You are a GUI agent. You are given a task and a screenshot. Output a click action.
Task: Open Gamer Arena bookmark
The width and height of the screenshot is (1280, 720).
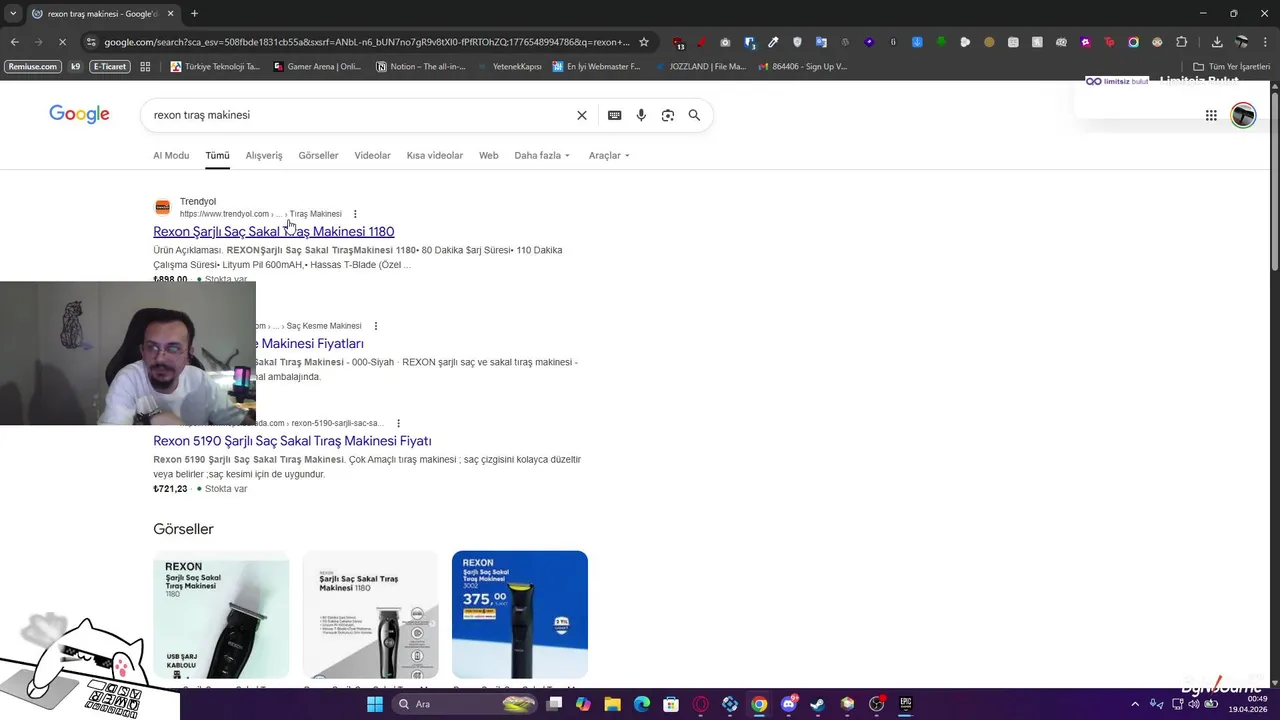pos(317,67)
